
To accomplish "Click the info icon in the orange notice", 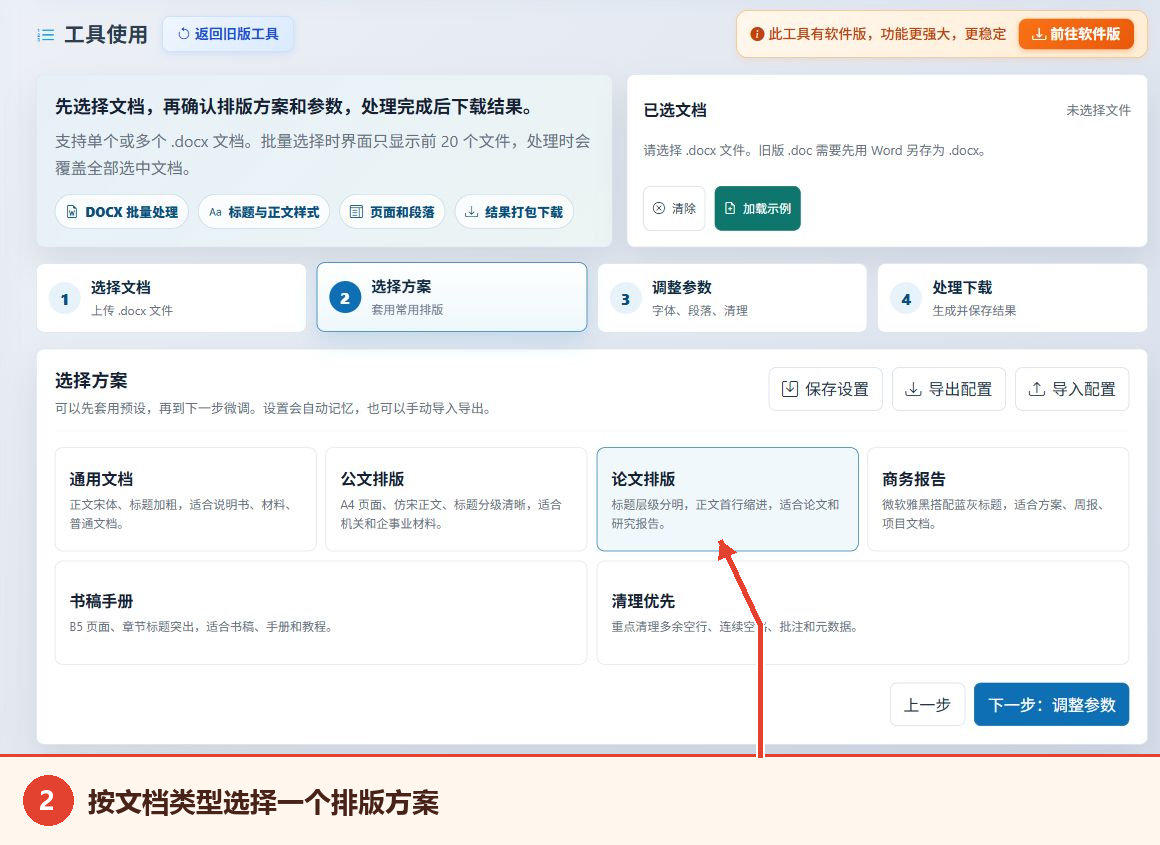I will (x=757, y=34).
